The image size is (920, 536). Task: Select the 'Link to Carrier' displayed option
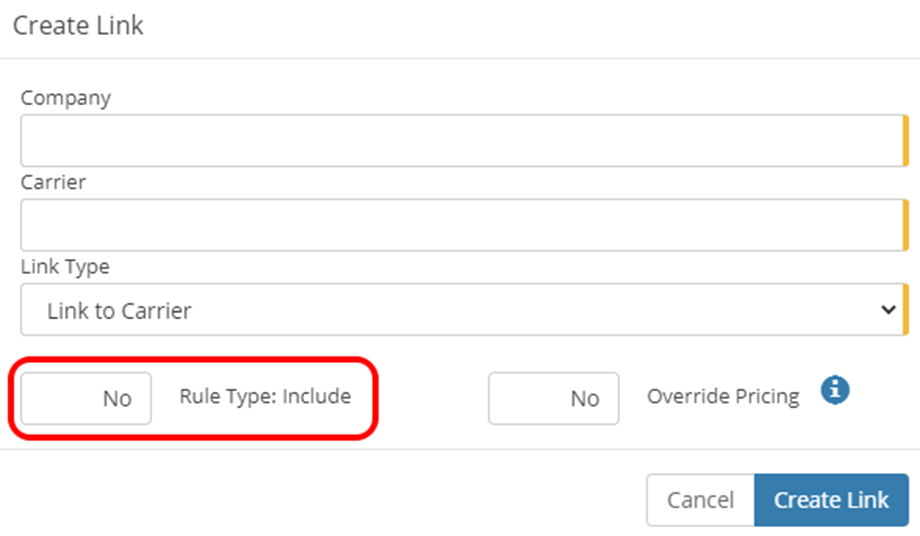[x=119, y=311]
